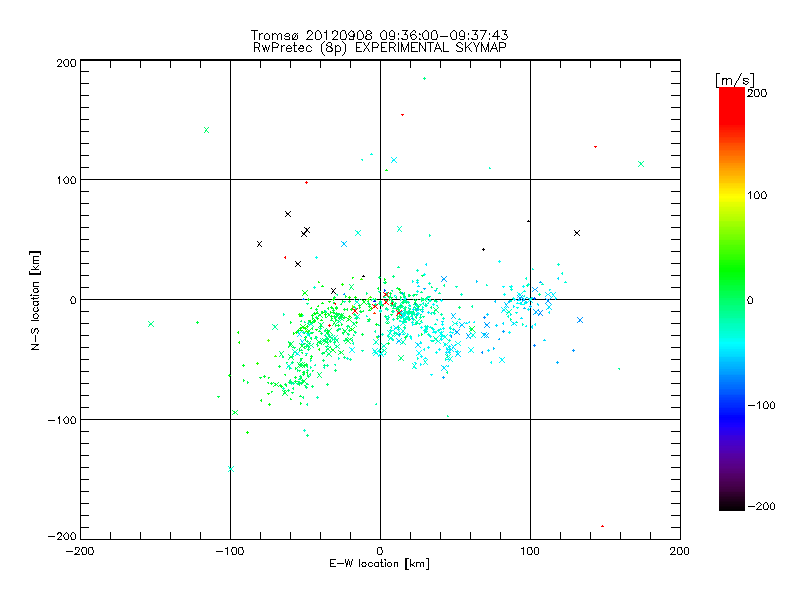Click the leftmost green X marker near the 0 N-S line

(151, 324)
